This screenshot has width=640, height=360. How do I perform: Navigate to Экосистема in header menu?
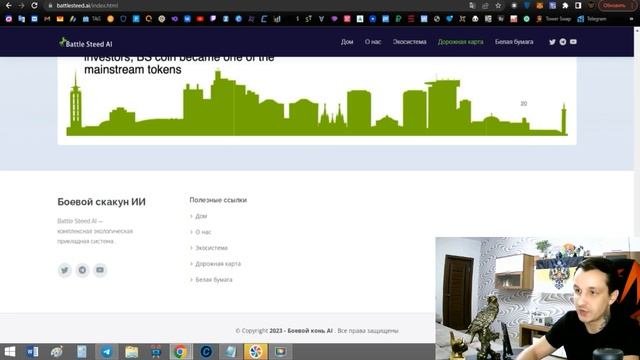409,42
